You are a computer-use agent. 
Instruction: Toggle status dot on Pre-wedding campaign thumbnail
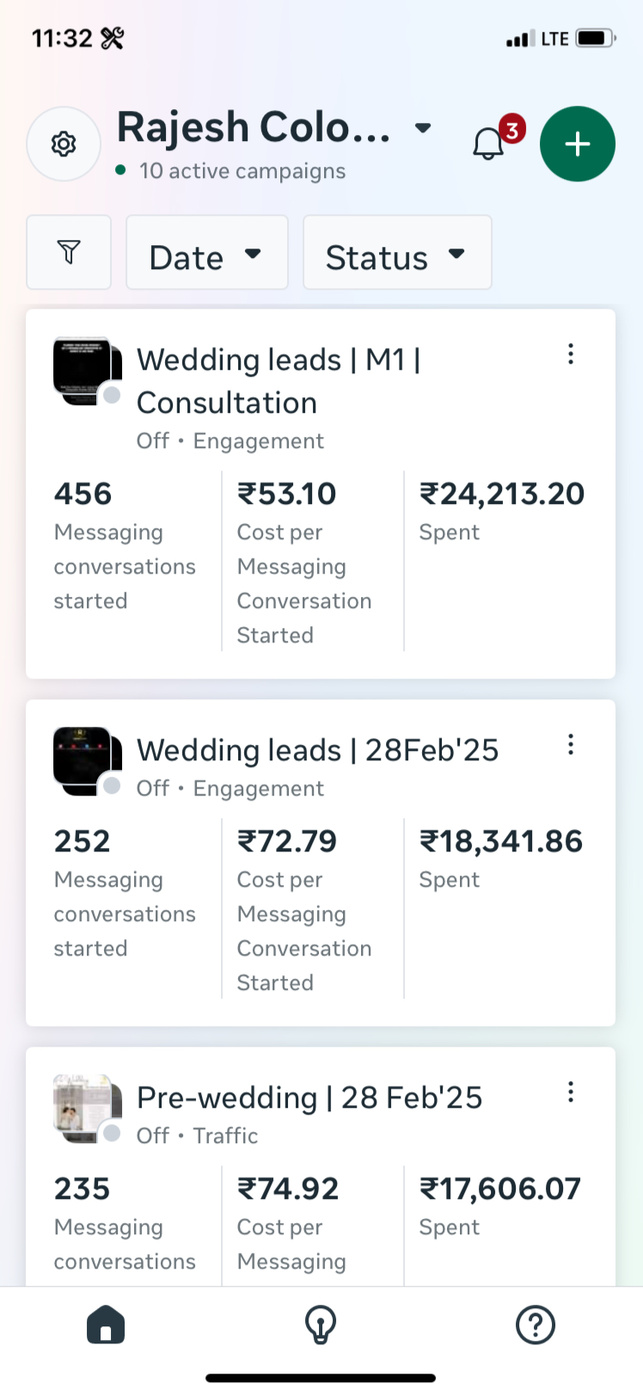tap(112, 1133)
